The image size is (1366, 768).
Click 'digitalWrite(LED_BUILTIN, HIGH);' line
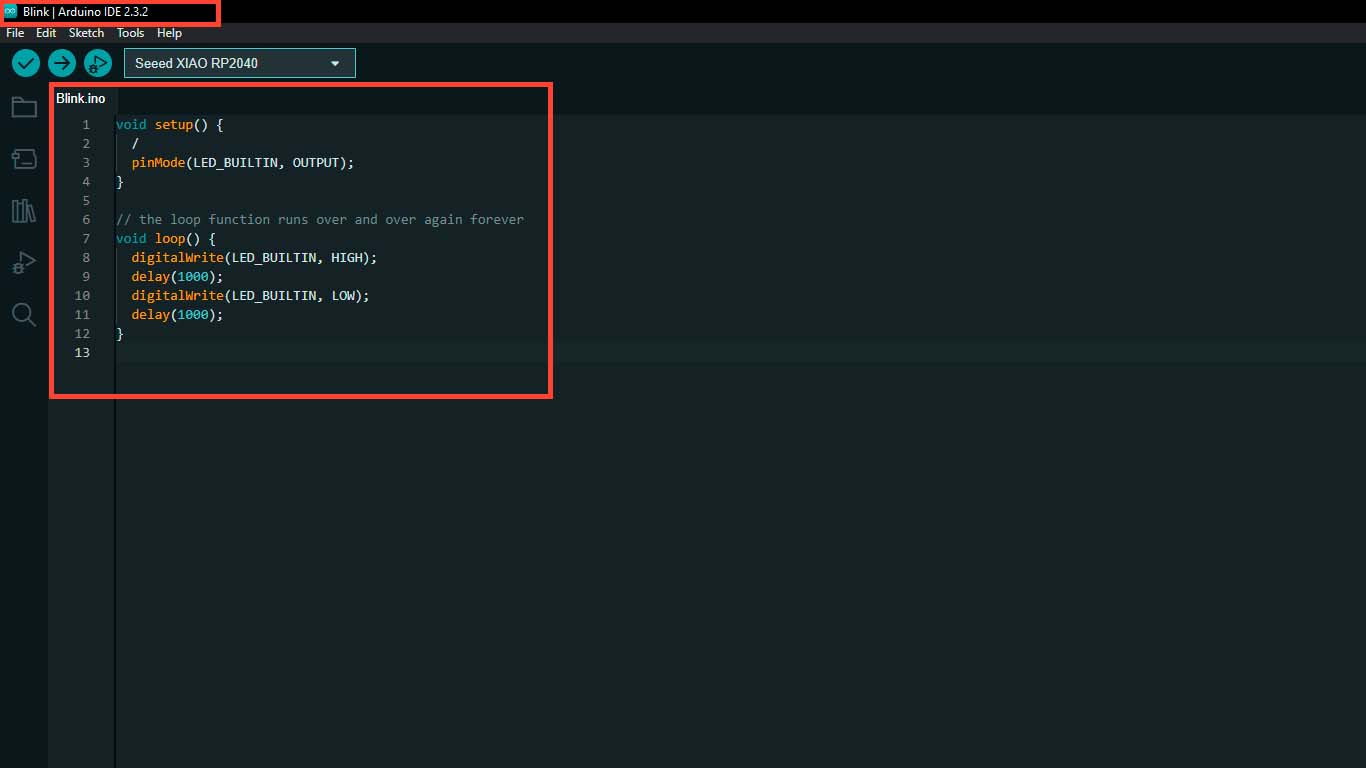pyautogui.click(x=255, y=258)
